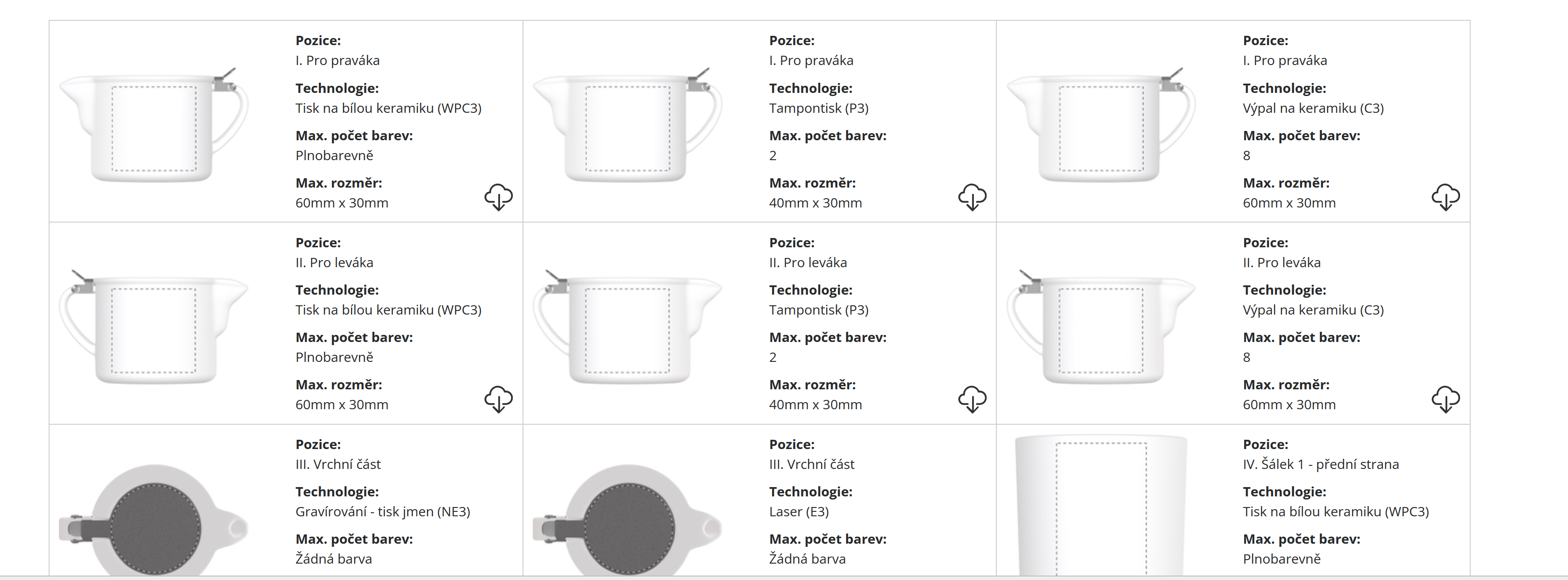Download template for right-handed WPC3 ceramic print

[x=498, y=197]
